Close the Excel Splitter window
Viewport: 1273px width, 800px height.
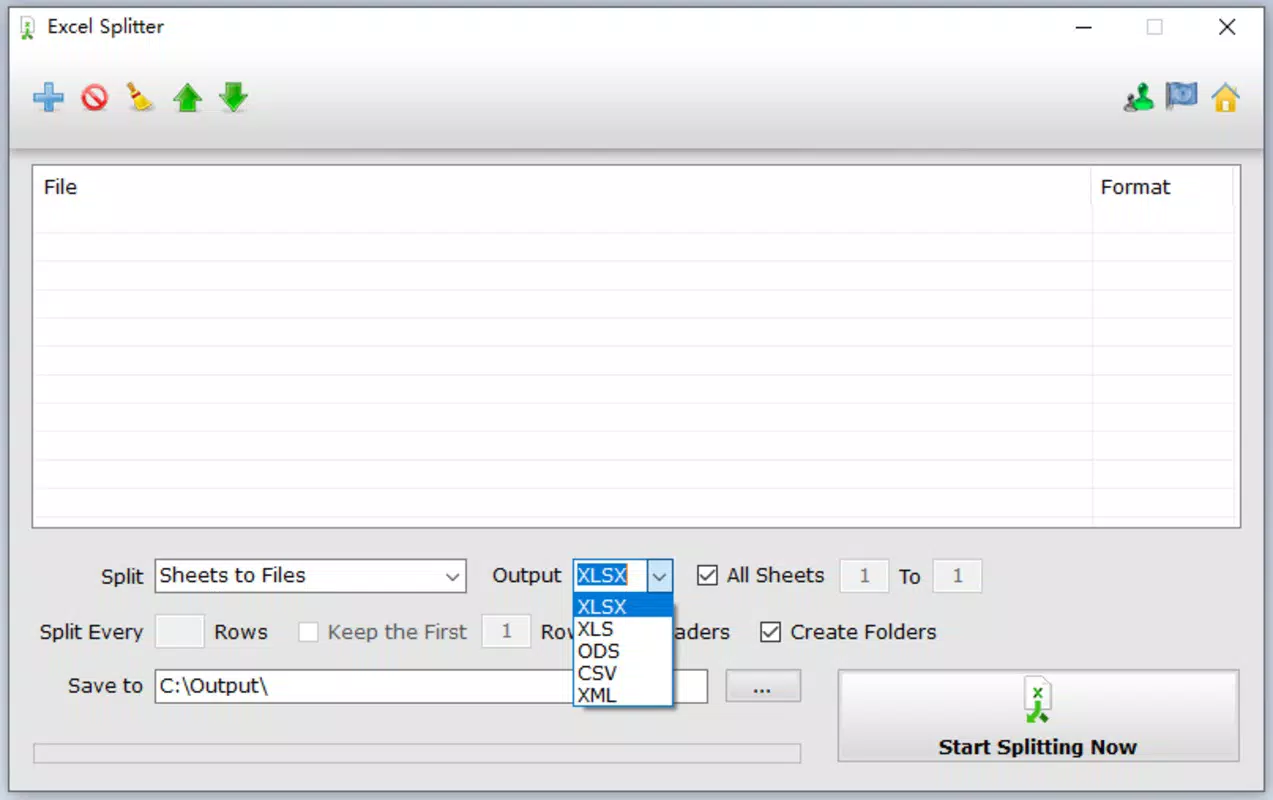1227,28
